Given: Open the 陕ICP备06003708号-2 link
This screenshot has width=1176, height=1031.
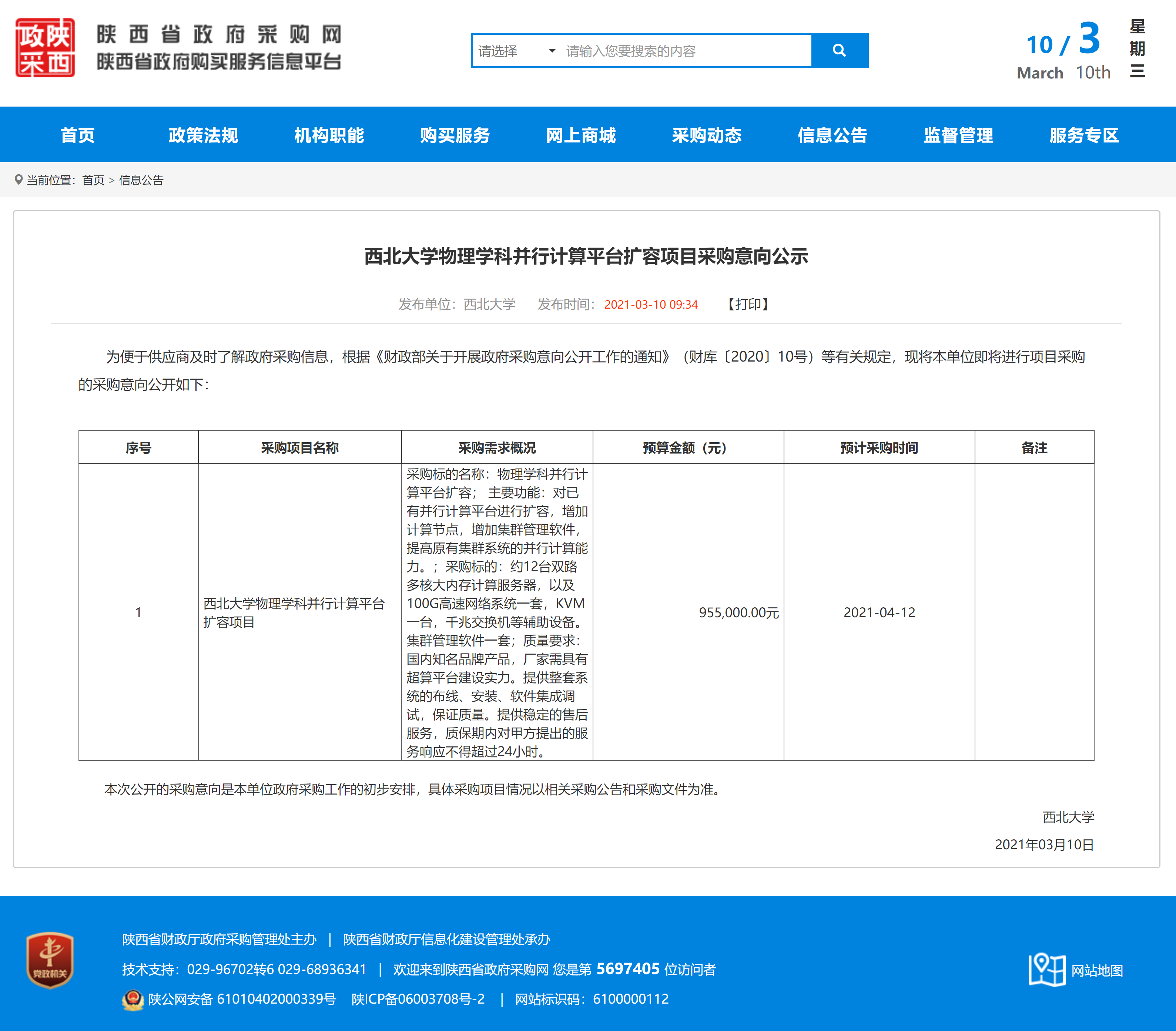Looking at the screenshot, I should [418, 999].
